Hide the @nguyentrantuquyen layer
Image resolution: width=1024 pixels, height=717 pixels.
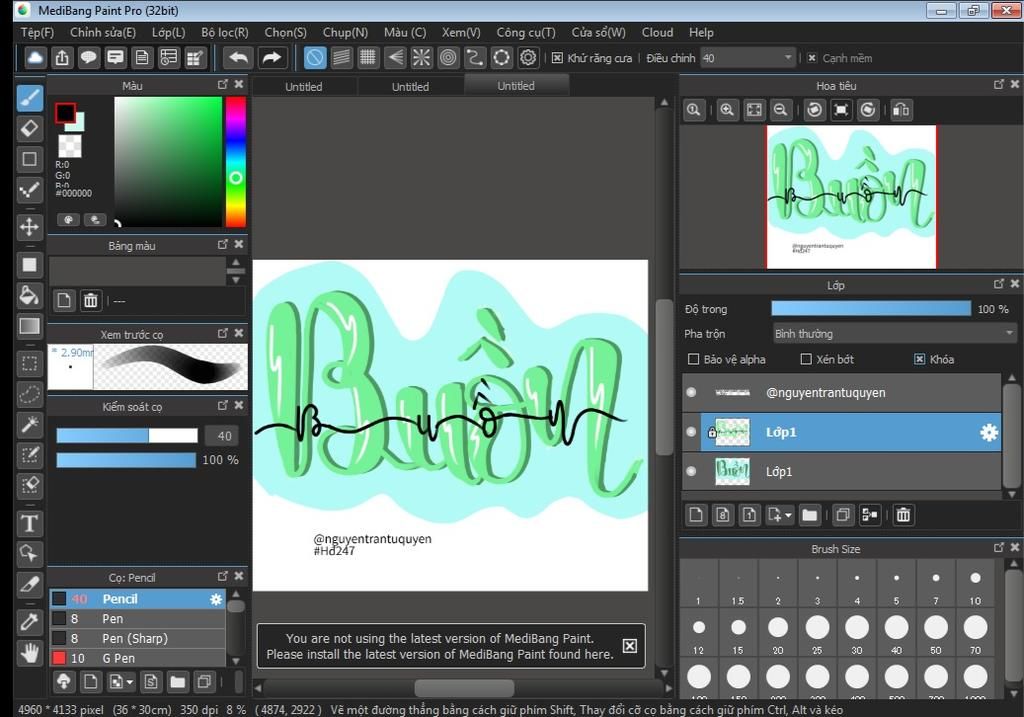tap(692, 392)
